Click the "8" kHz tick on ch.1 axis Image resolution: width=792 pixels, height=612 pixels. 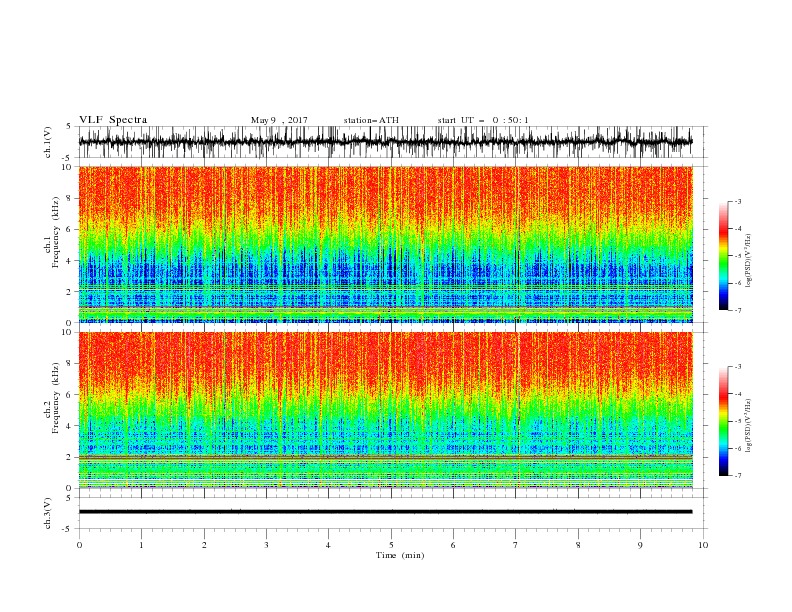[x=69, y=198]
